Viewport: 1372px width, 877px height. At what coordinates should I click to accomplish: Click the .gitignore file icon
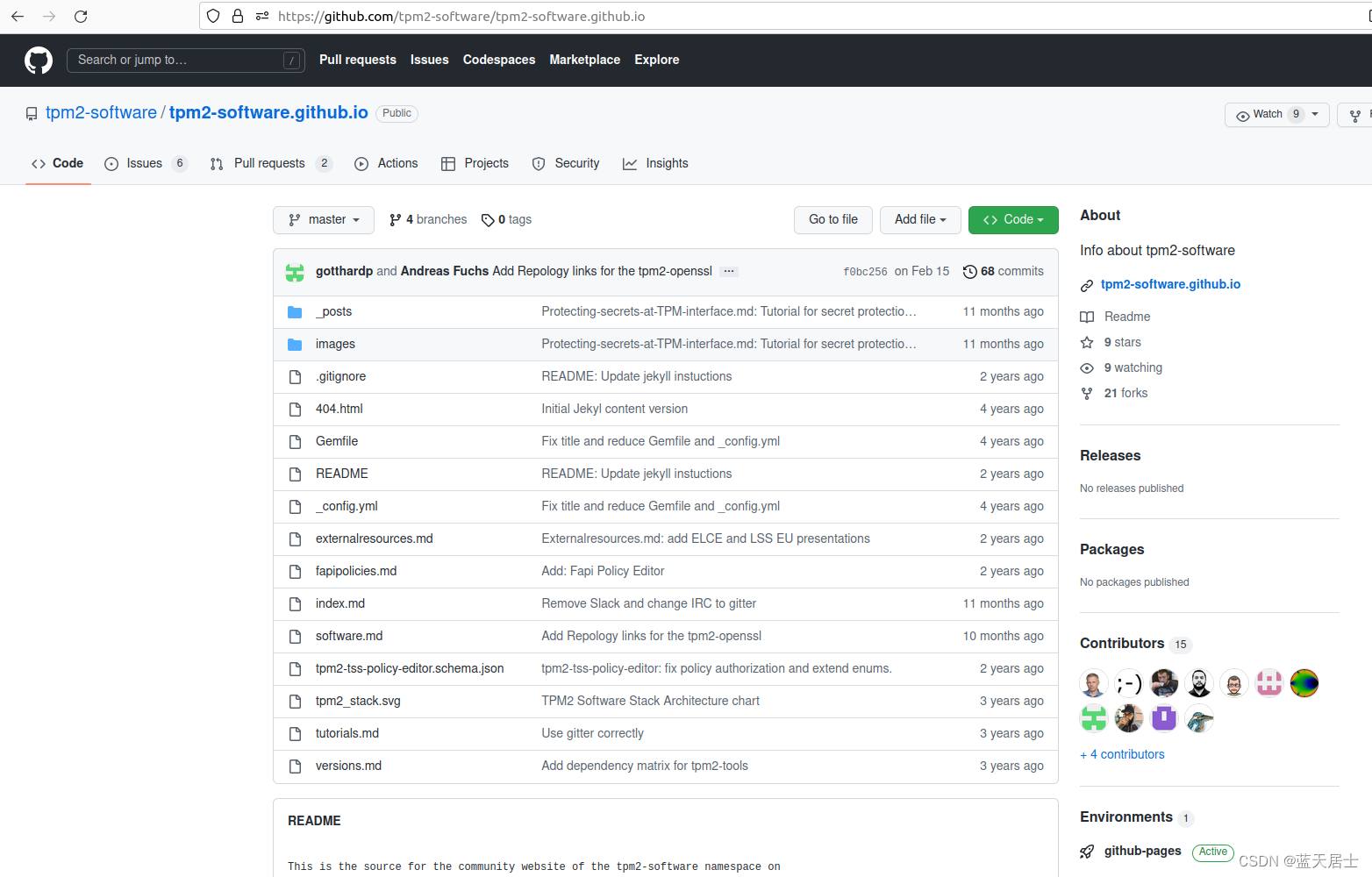pos(295,377)
